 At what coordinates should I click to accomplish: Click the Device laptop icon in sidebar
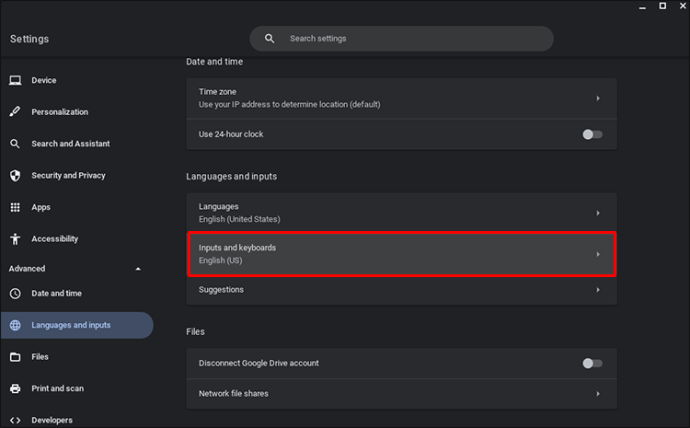(x=15, y=80)
